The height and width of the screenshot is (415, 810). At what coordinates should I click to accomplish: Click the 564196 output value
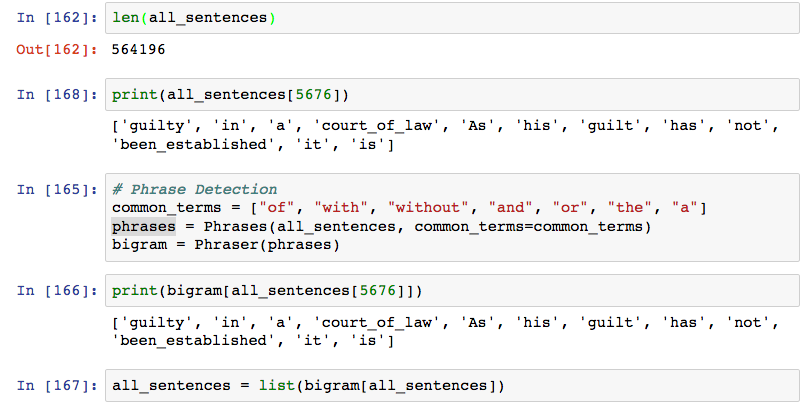tap(138, 50)
